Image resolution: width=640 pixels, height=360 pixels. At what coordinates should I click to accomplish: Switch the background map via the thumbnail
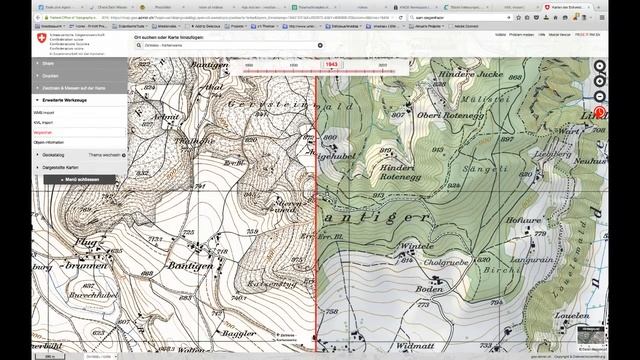(591, 336)
